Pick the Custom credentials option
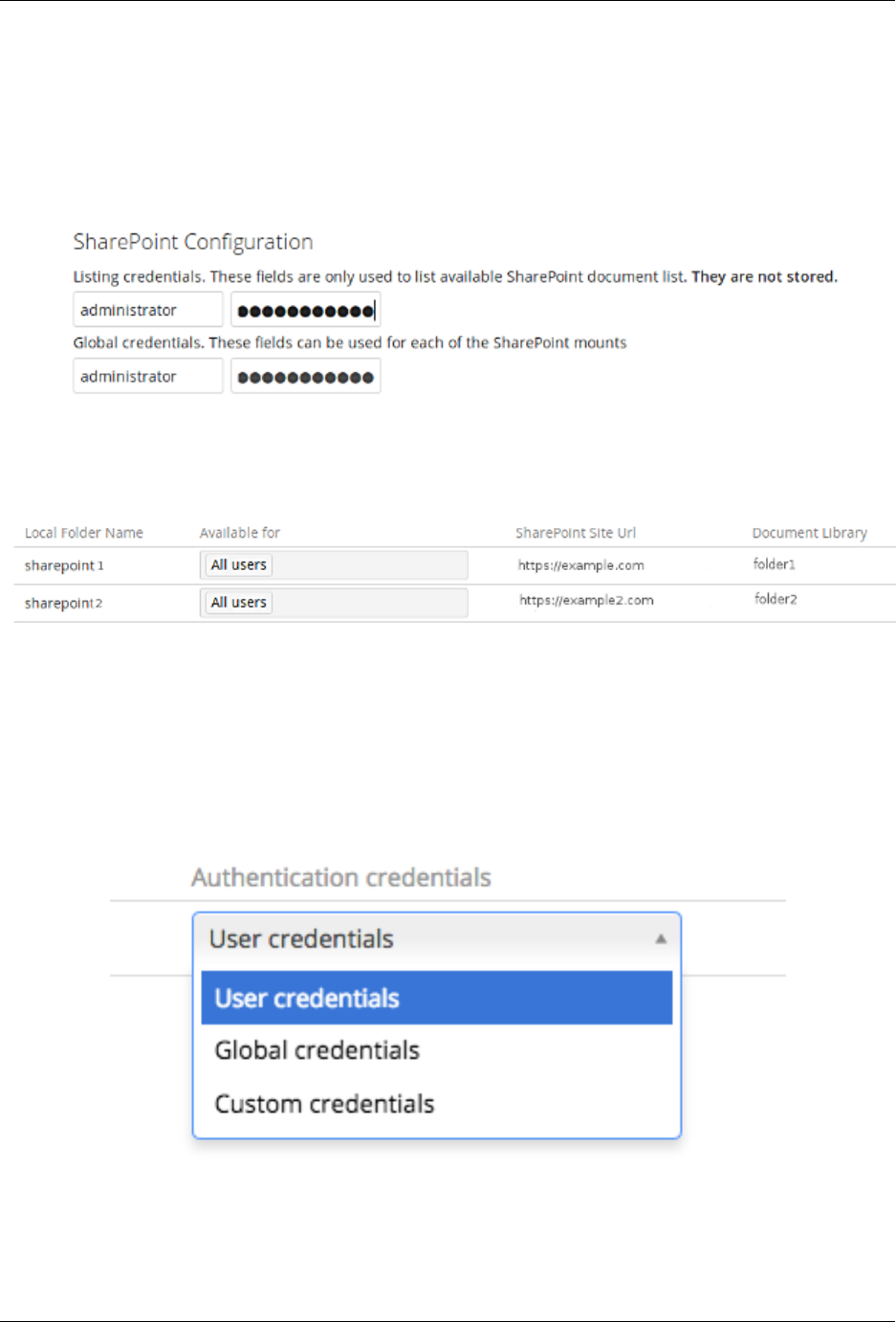Image resolution: width=896 pixels, height=1322 pixels. [x=436, y=1104]
